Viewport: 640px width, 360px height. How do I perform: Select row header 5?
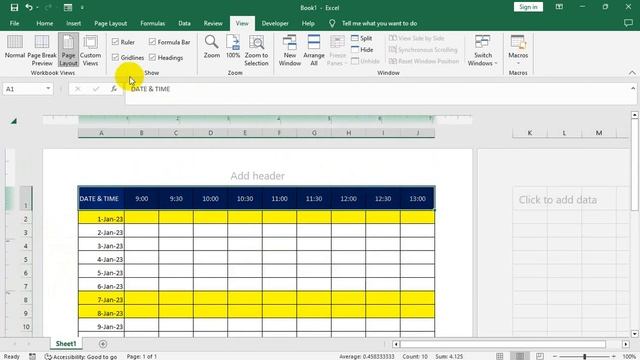pyautogui.click(x=25, y=259)
